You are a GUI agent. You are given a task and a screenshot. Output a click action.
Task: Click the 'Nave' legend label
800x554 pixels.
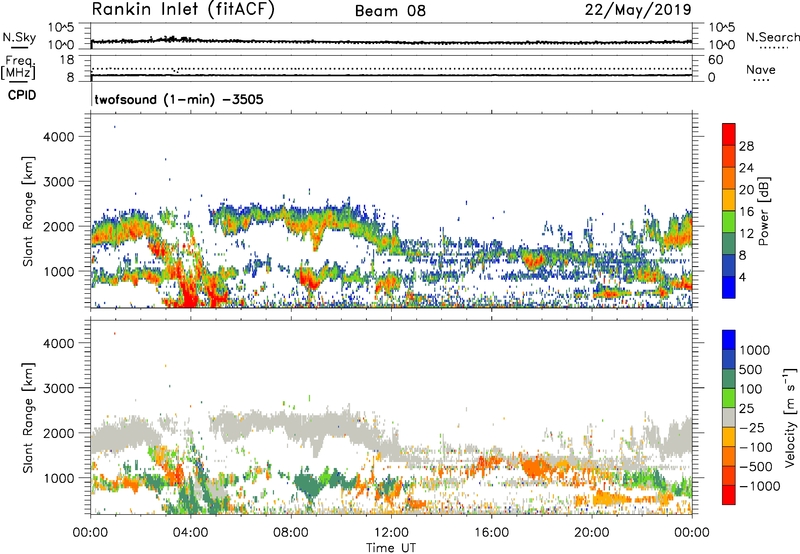click(761, 69)
